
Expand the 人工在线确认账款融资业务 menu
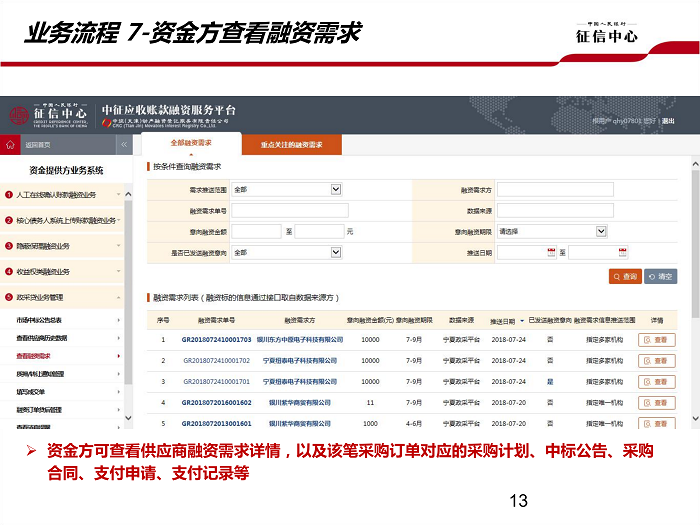click(x=119, y=194)
